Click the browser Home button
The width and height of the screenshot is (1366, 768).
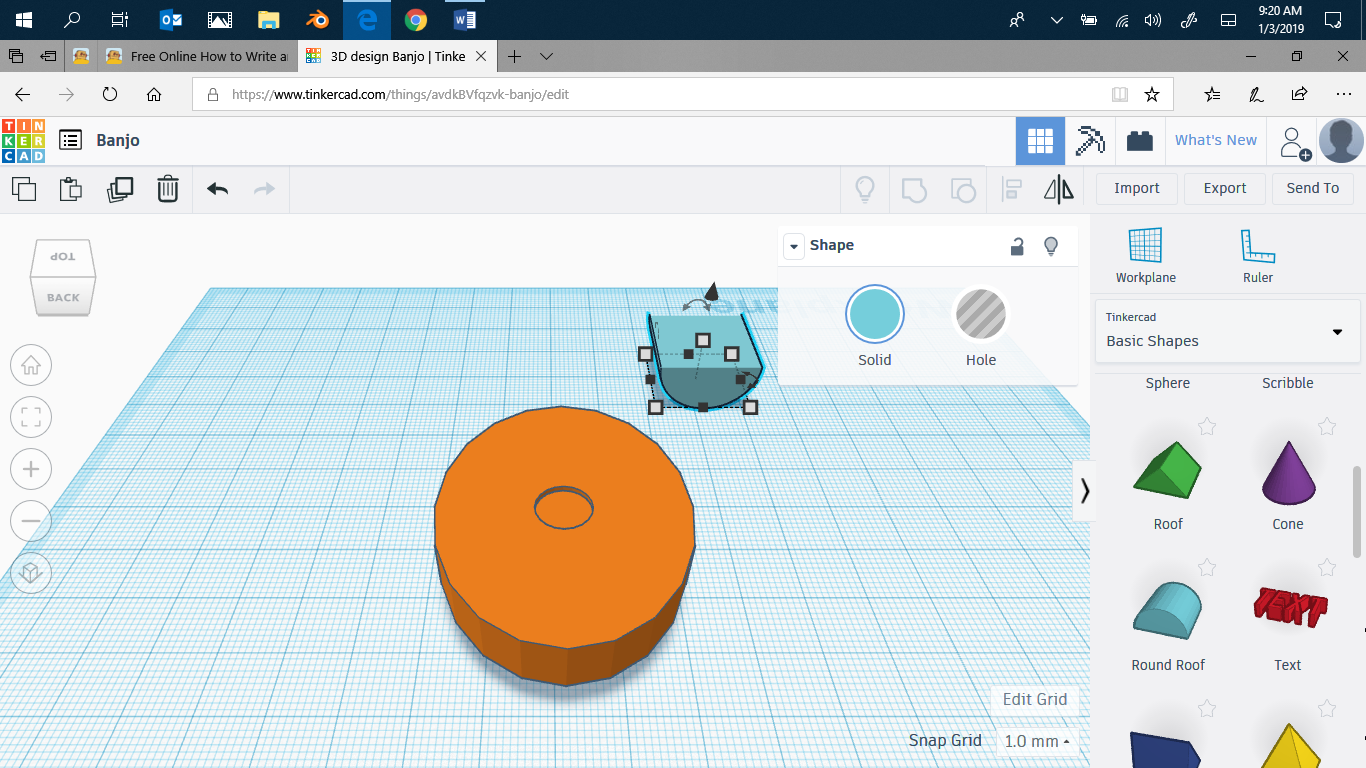tap(154, 94)
